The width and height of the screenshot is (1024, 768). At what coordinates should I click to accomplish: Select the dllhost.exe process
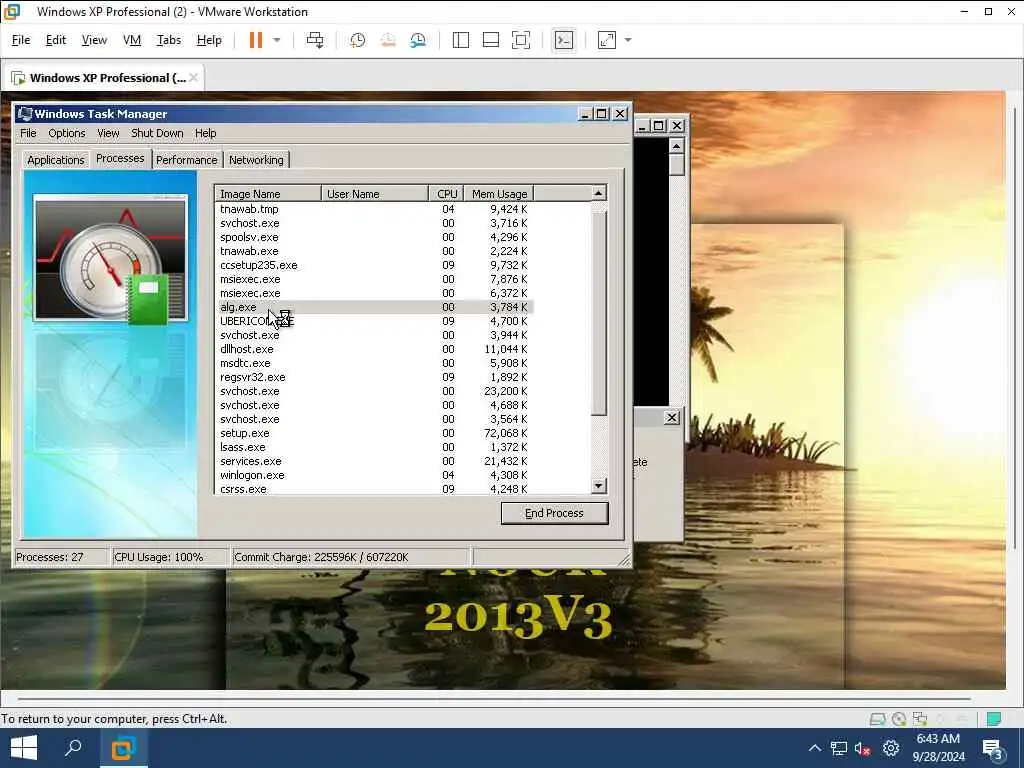tap(374, 349)
